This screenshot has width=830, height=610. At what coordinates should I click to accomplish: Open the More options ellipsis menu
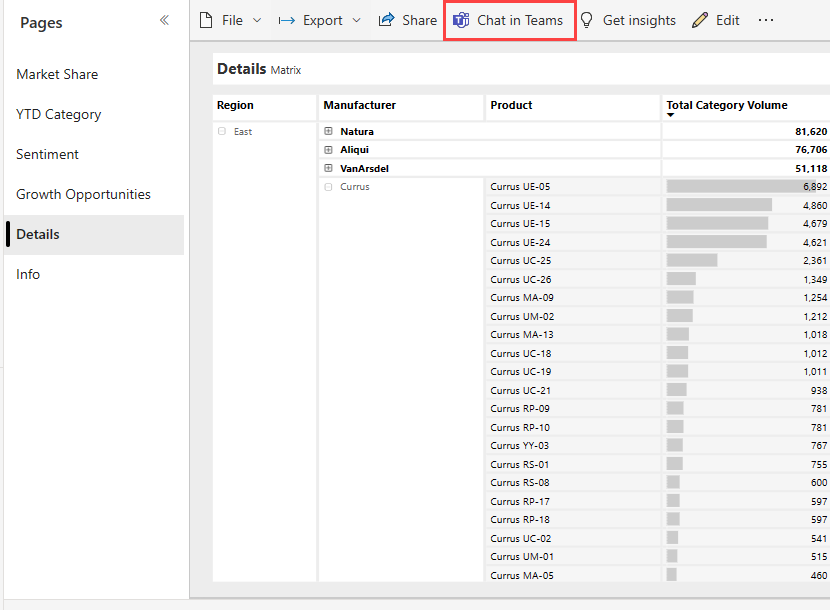click(765, 20)
